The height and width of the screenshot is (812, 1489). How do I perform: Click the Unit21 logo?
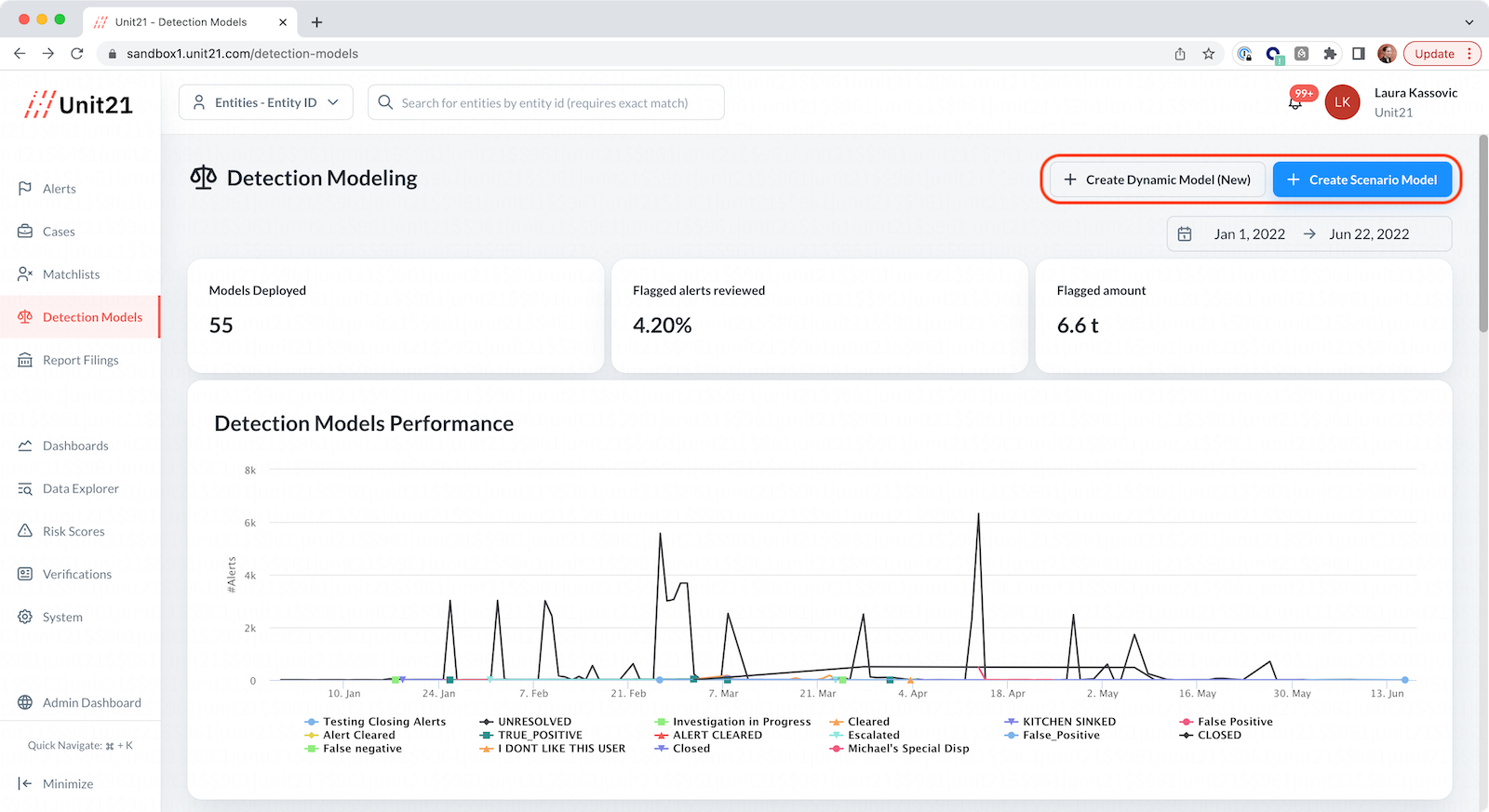tap(78, 104)
